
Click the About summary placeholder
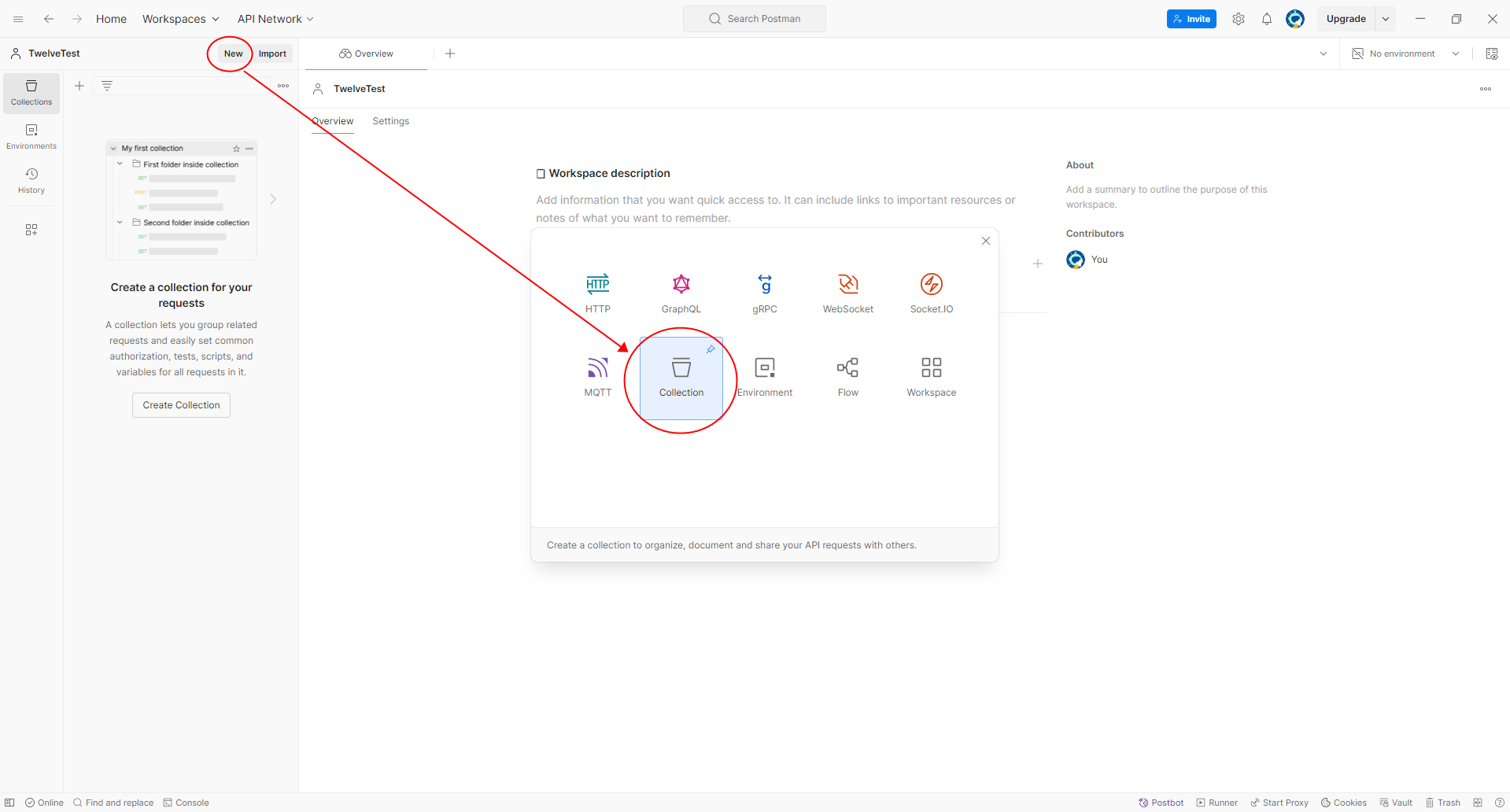(x=1167, y=197)
